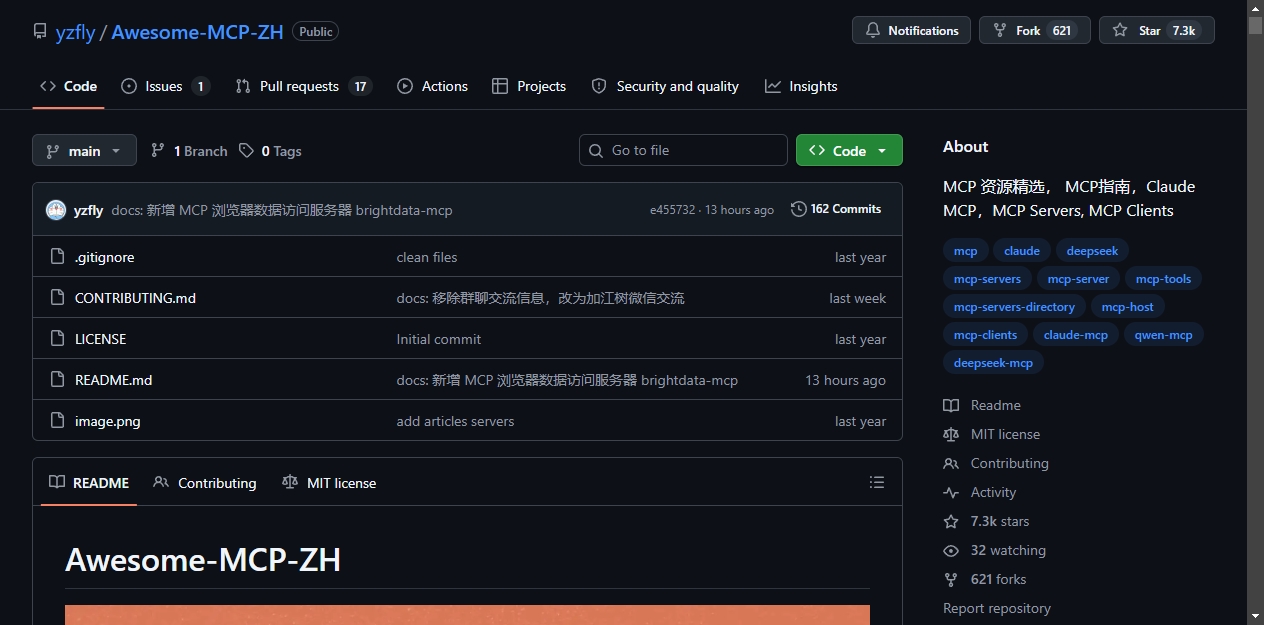This screenshot has height=625, width=1264.
Task: Click the mcp topic tag
Action: tap(965, 251)
